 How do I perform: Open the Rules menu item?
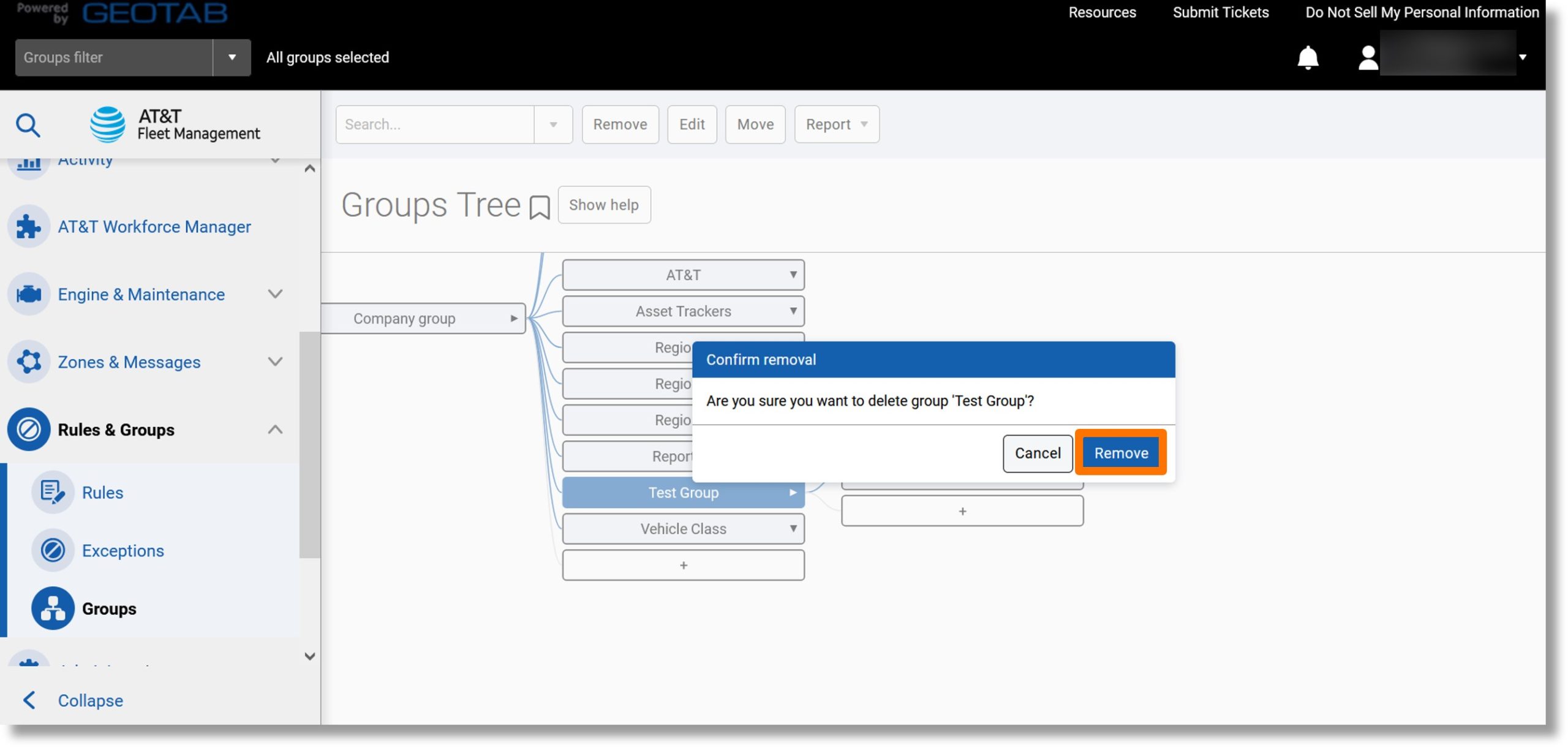click(103, 492)
